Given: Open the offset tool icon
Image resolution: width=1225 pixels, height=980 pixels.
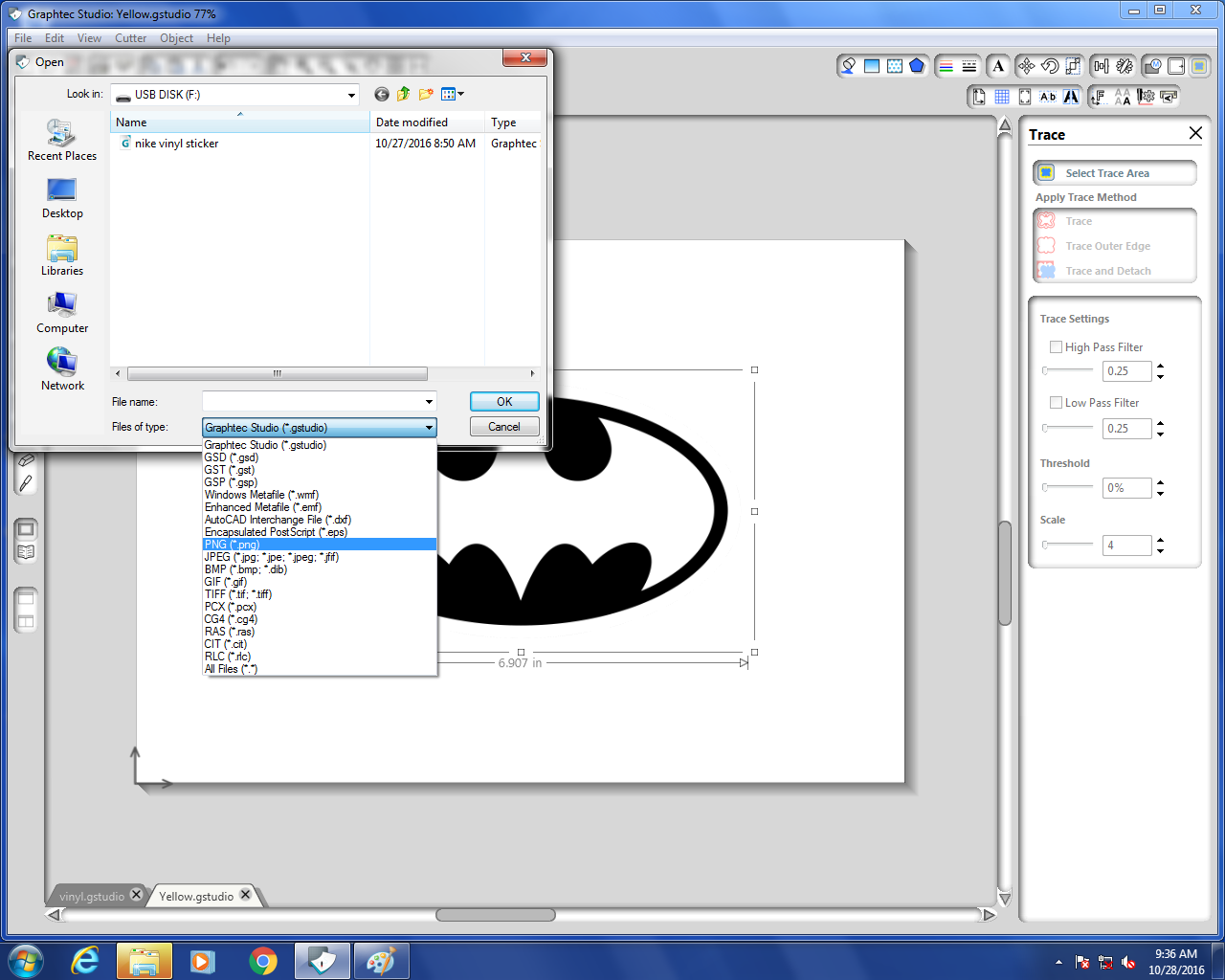Looking at the screenshot, I should [x=1176, y=66].
